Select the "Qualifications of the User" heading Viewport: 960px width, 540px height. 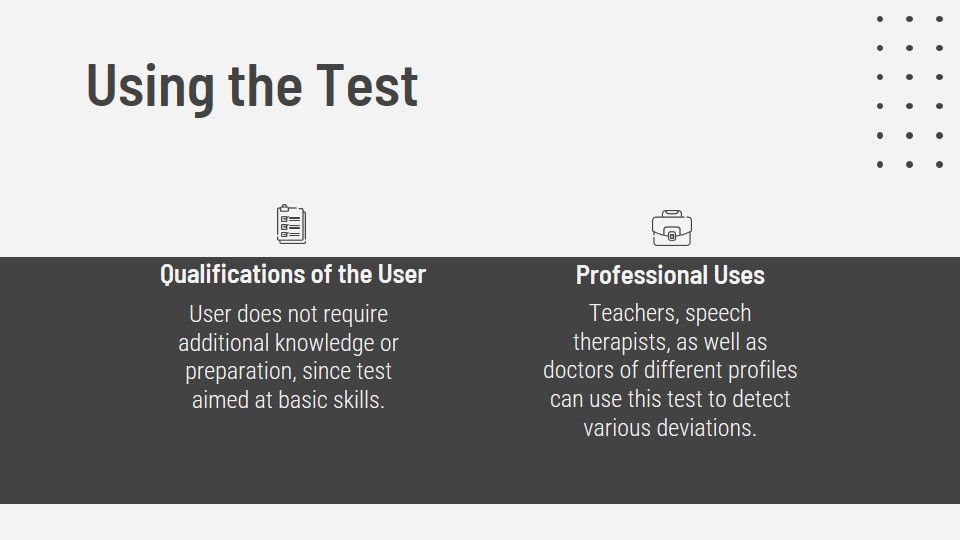pyautogui.click(x=293, y=274)
